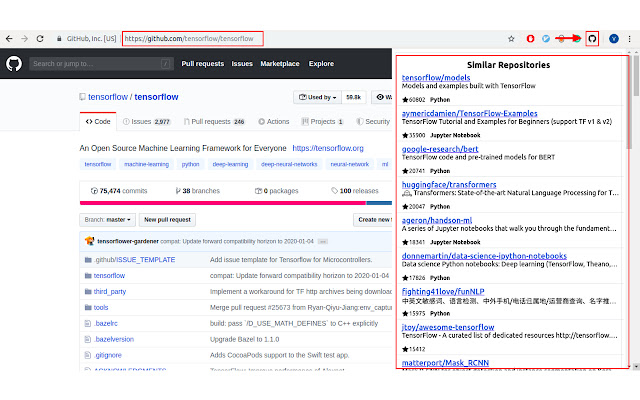Open Marketplace in the top navigation
The image size is (640, 400).
coord(280,64)
